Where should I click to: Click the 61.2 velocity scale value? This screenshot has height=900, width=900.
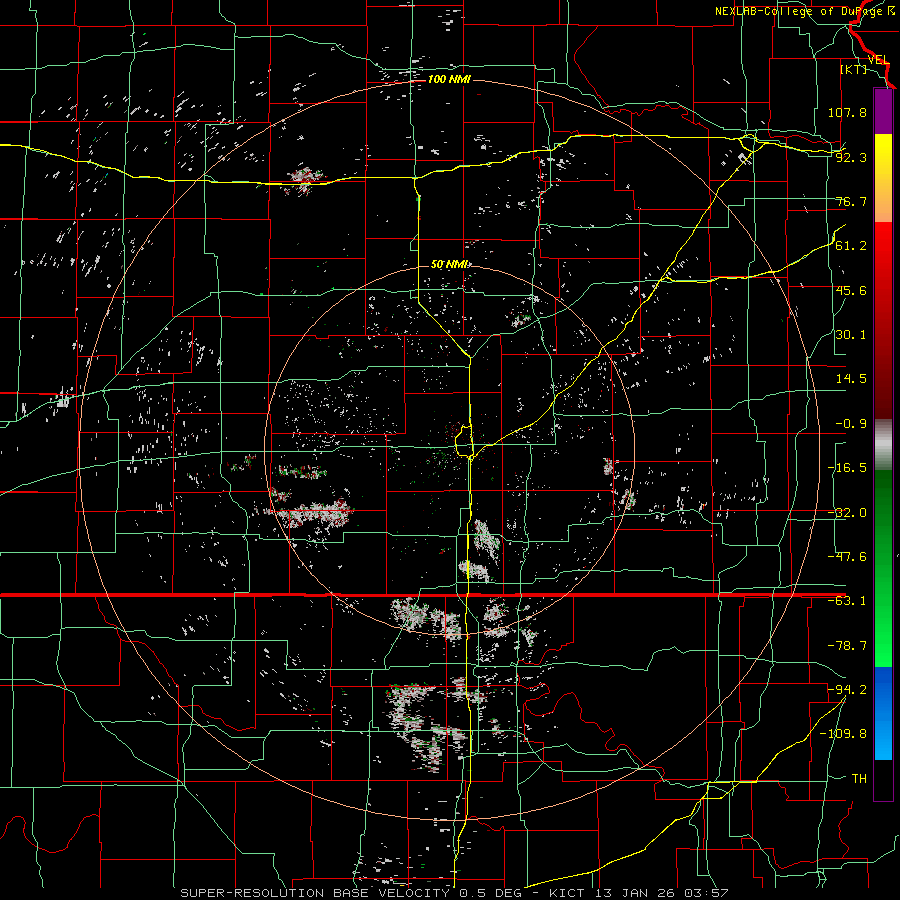click(x=851, y=246)
